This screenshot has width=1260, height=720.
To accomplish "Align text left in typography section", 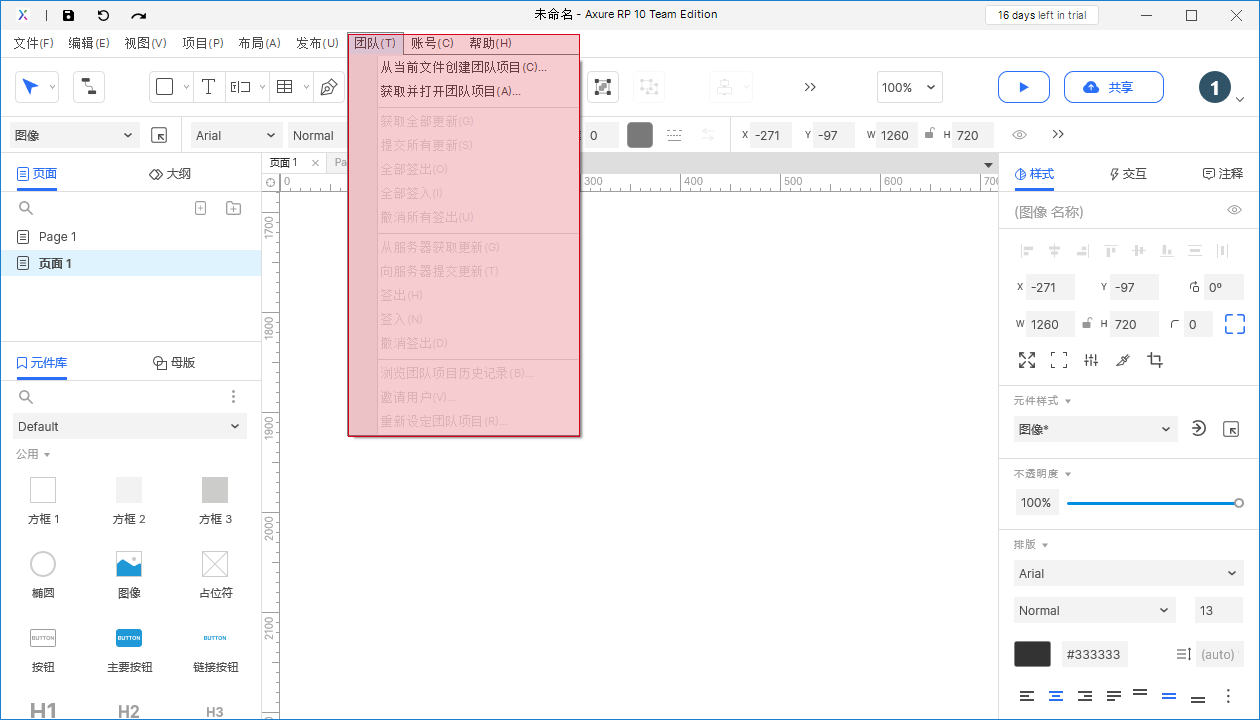I will [1027, 696].
